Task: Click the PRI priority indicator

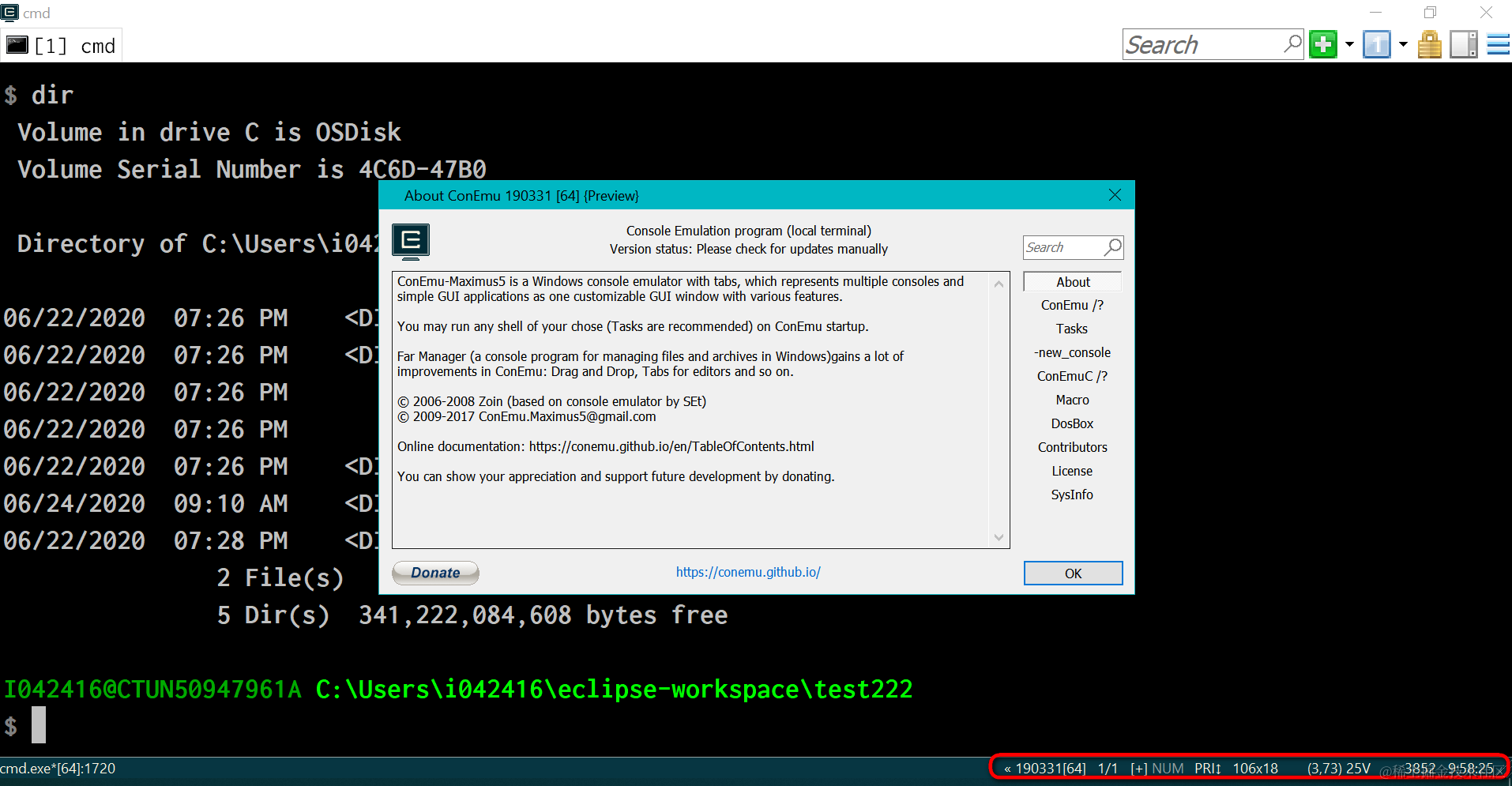Action: pos(1208,769)
